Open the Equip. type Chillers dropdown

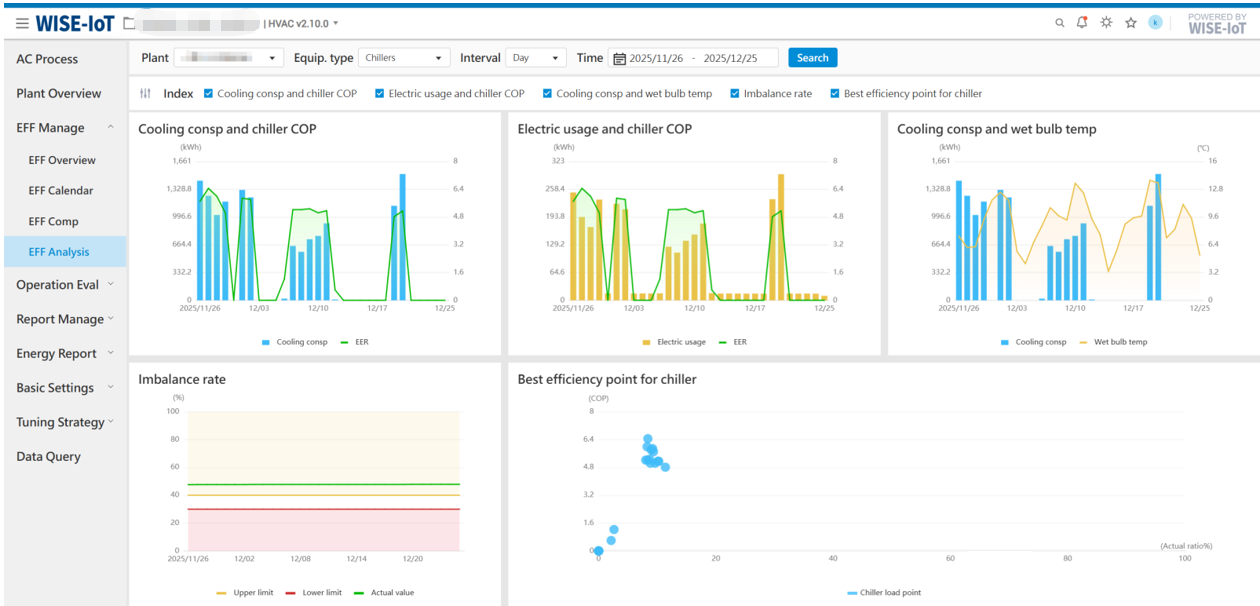(403, 58)
